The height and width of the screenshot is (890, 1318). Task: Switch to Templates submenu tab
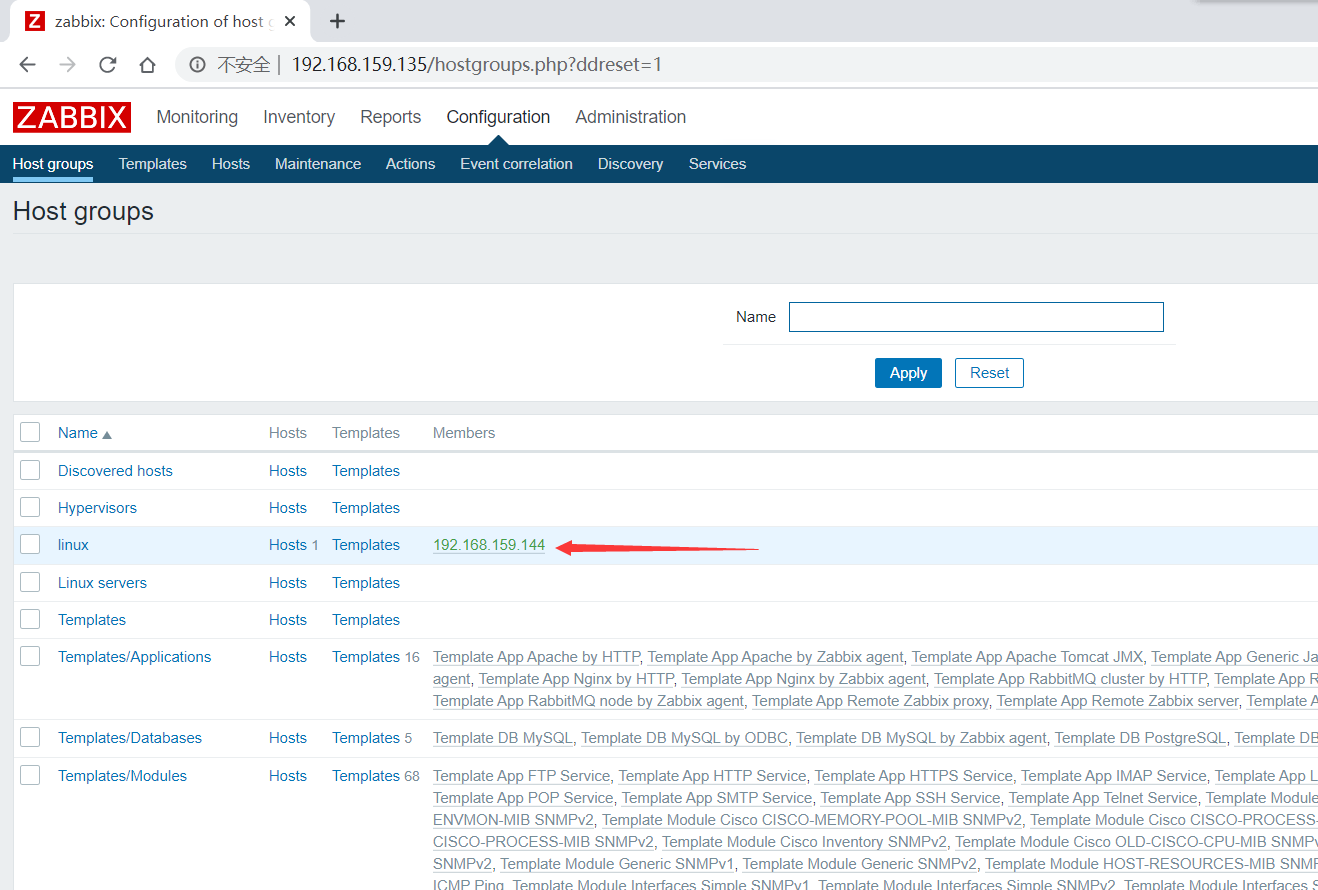(x=153, y=164)
